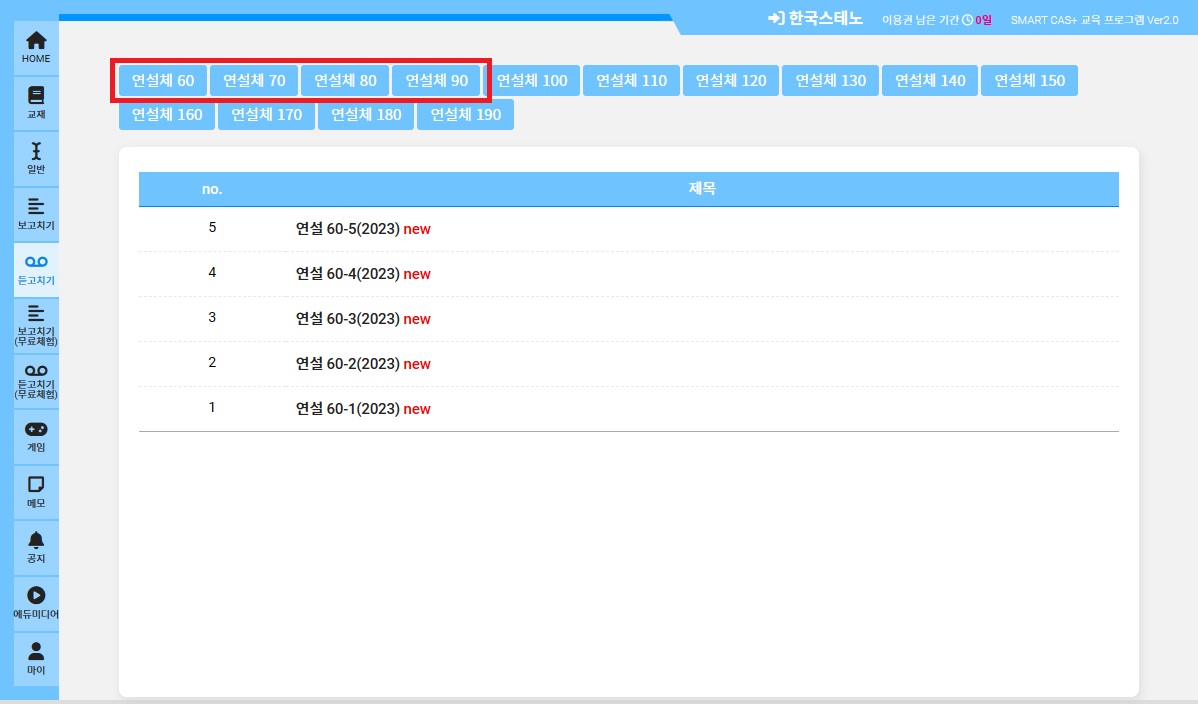
Task: Switch to the 연설체 150 tab
Action: (1029, 81)
